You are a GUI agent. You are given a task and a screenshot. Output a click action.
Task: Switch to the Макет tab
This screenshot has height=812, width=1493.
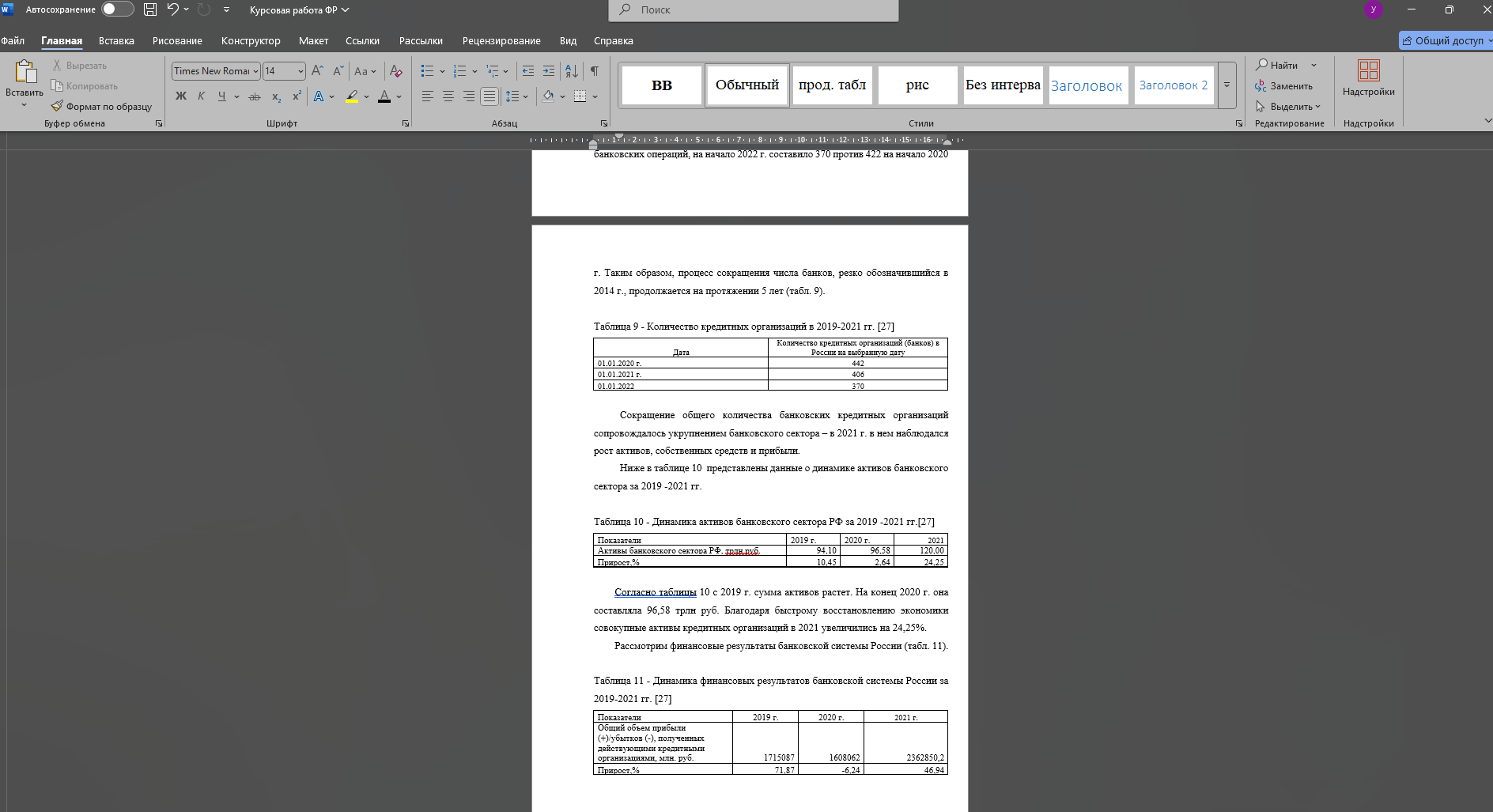(x=313, y=40)
